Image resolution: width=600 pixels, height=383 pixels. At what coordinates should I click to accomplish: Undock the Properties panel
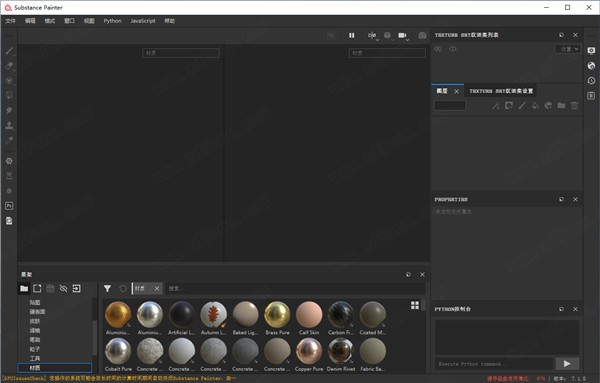[561, 199]
